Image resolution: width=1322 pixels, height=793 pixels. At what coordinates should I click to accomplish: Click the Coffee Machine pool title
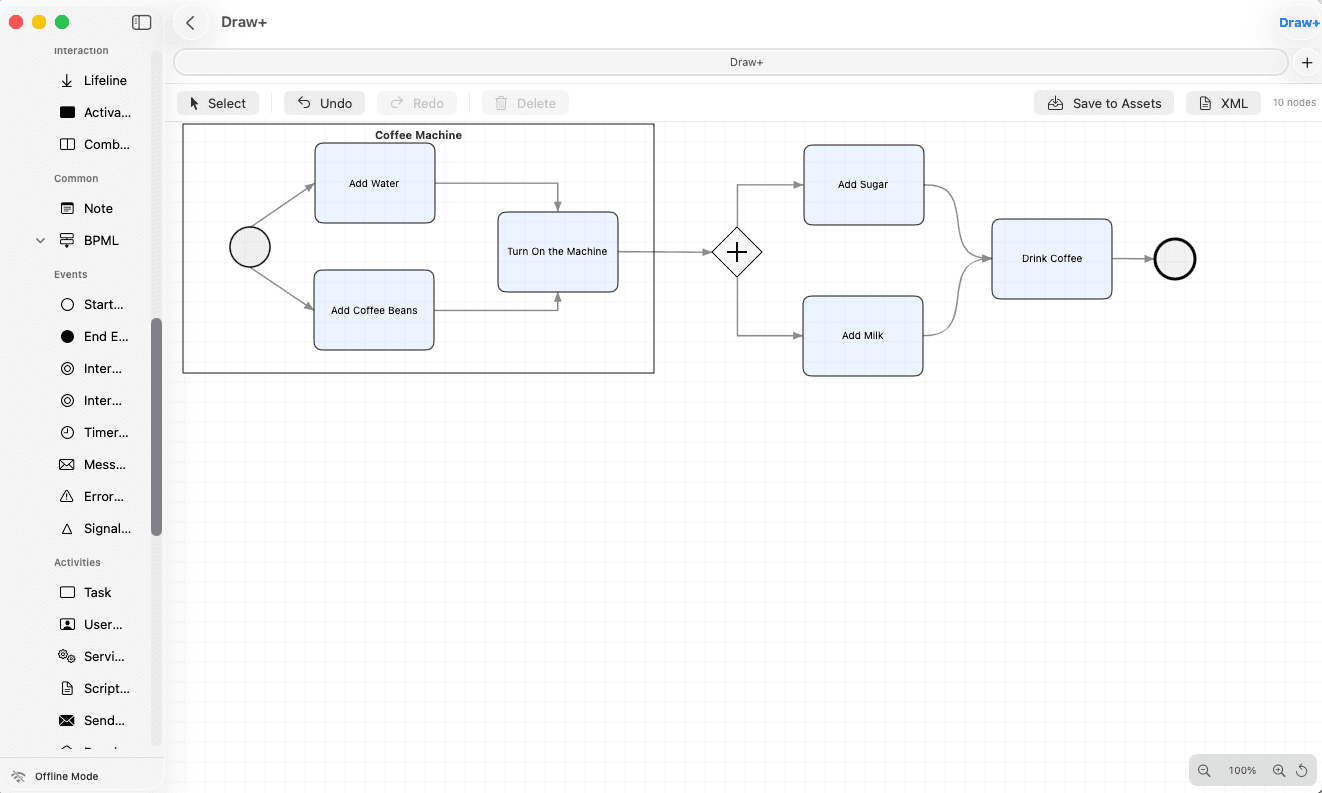tap(418, 135)
